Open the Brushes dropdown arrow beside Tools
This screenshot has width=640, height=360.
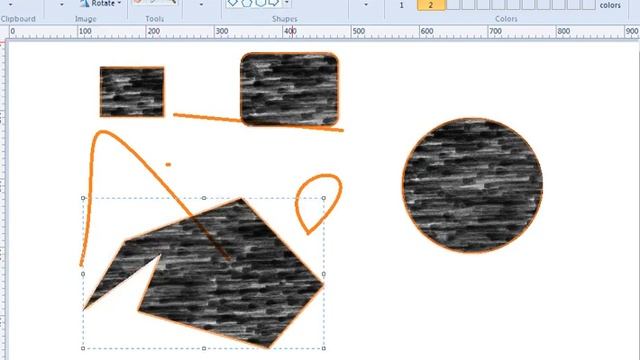pos(201,5)
